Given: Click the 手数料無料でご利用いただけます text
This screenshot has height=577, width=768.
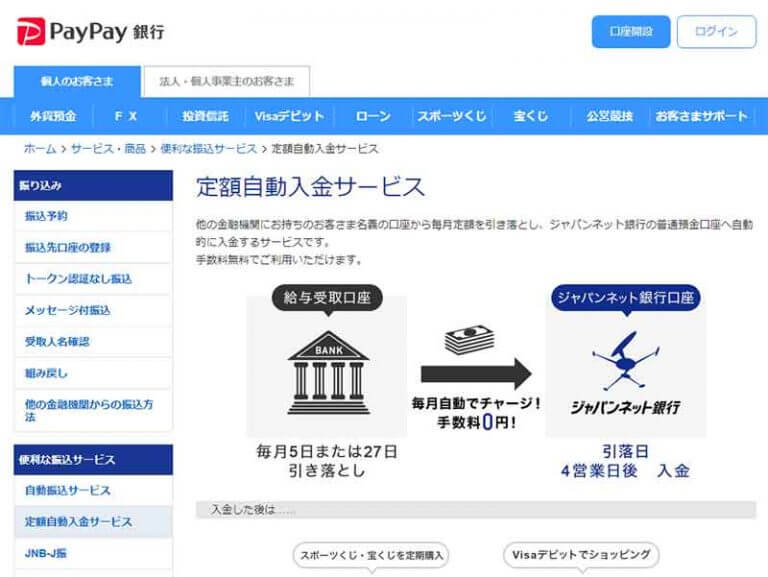Looking at the screenshot, I should pyautogui.click(x=279, y=260).
